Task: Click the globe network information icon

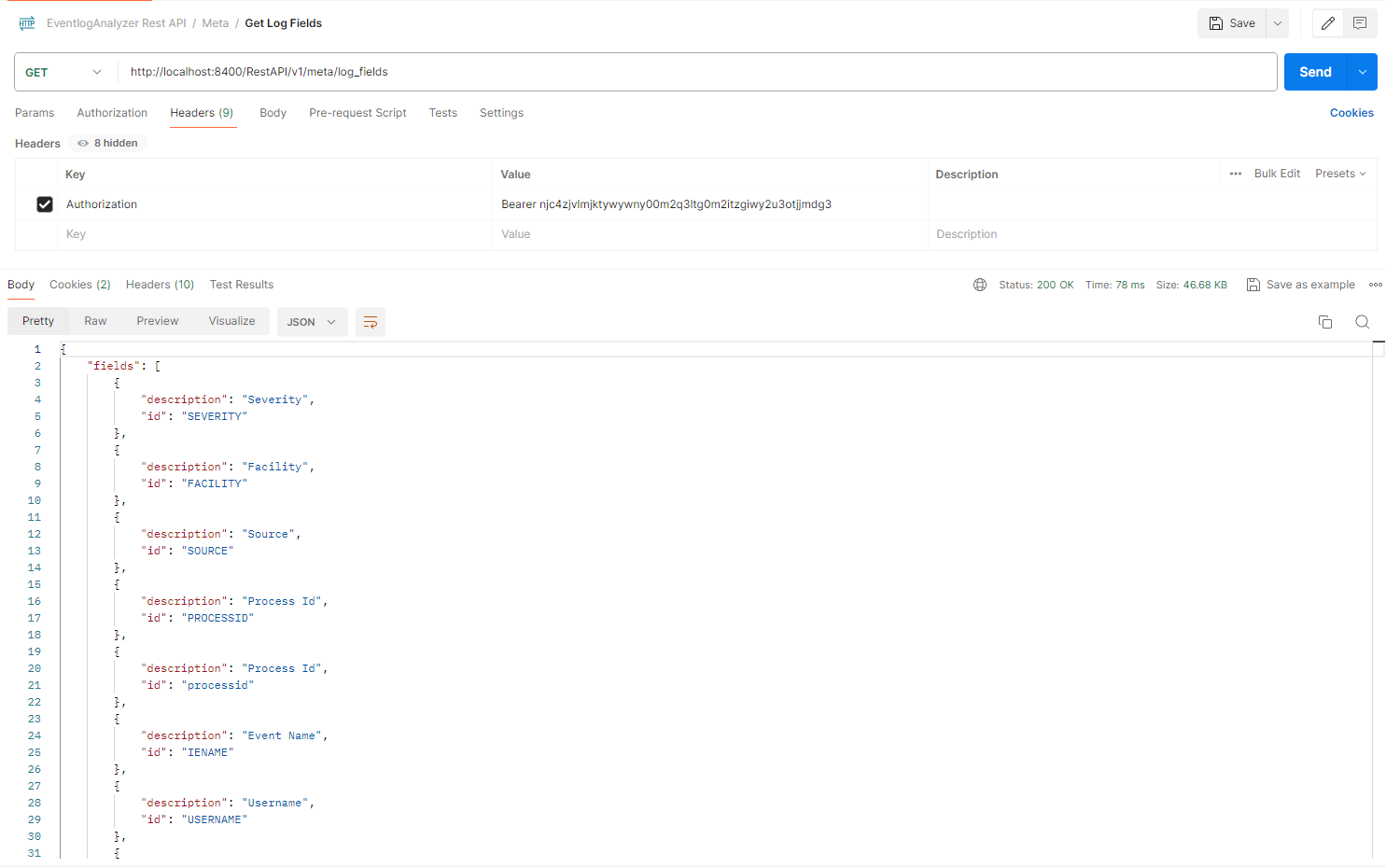Action: tap(979, 285)
